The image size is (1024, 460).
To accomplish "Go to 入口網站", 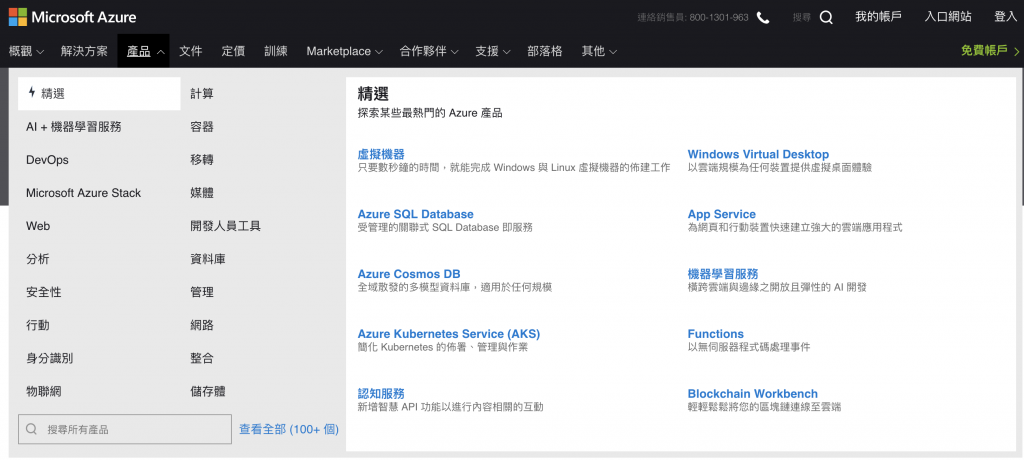I will 948,17.
